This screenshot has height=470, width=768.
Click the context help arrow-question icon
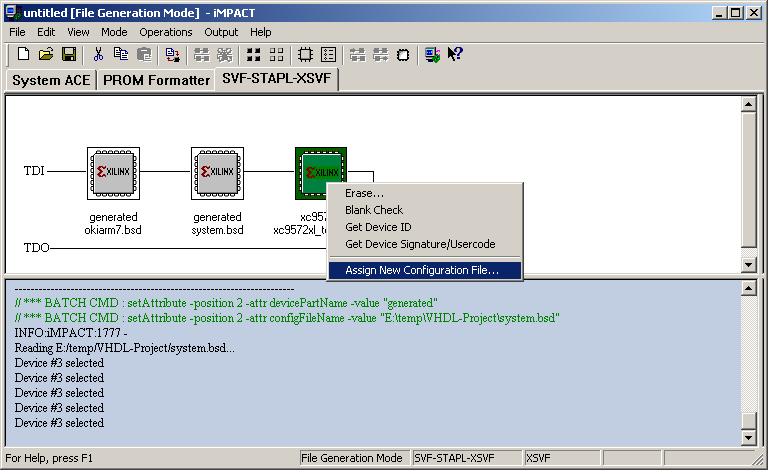coord(455,54)
